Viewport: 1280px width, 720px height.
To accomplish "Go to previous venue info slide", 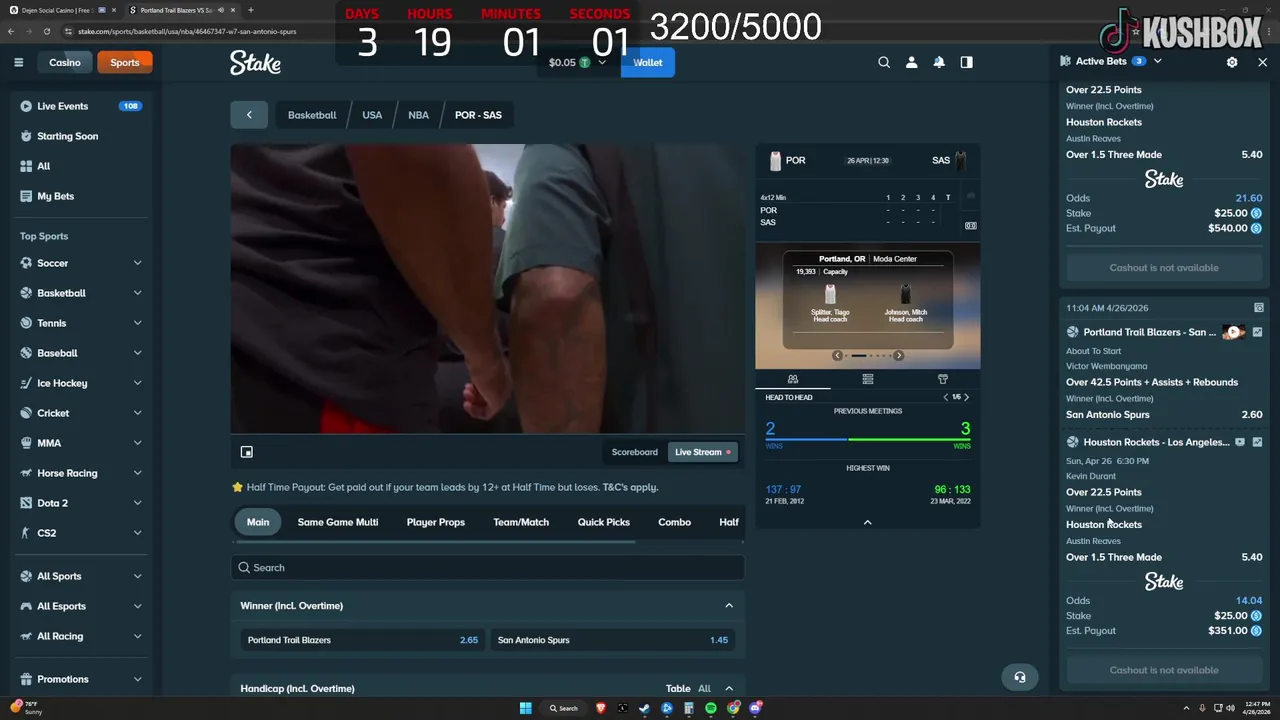I will click(x=837, y=355).
